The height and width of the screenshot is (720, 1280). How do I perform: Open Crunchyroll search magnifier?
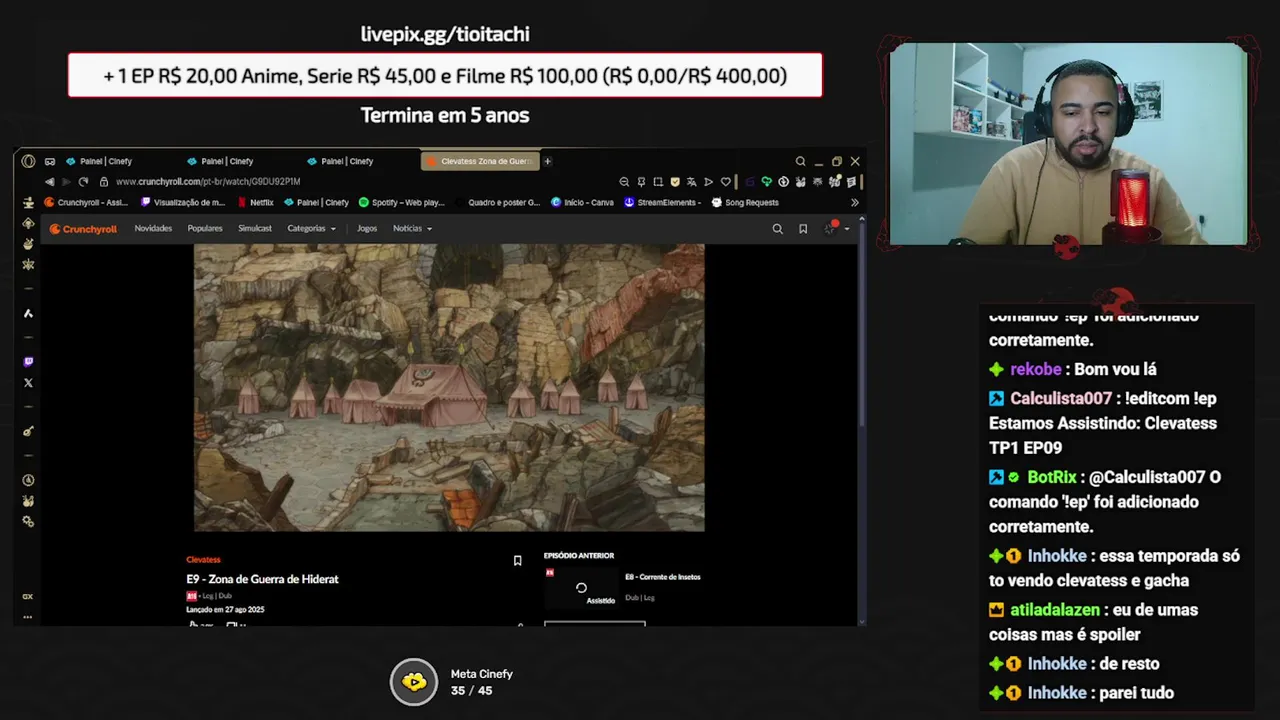(777, 229)
